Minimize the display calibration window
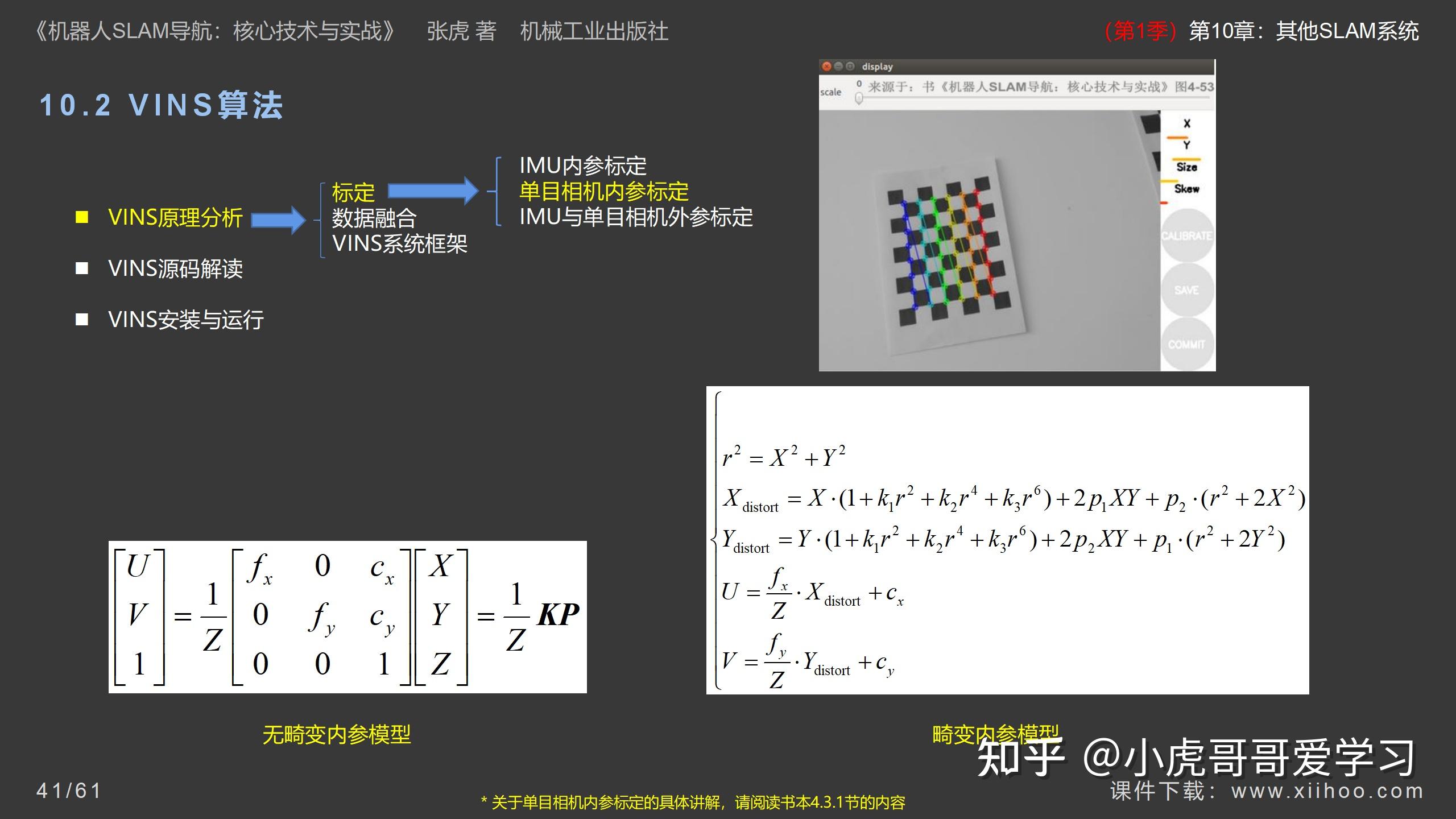Screen dimensions: 1456x819 839,66
